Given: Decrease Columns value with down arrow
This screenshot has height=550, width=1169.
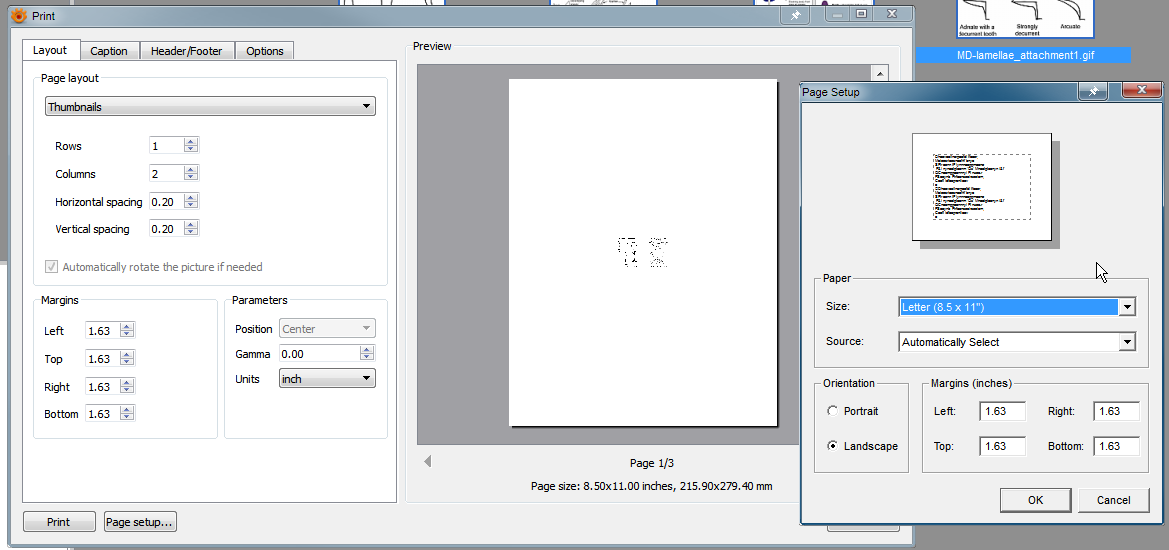Looking at the screenshot, I should (x=191, y=177).
